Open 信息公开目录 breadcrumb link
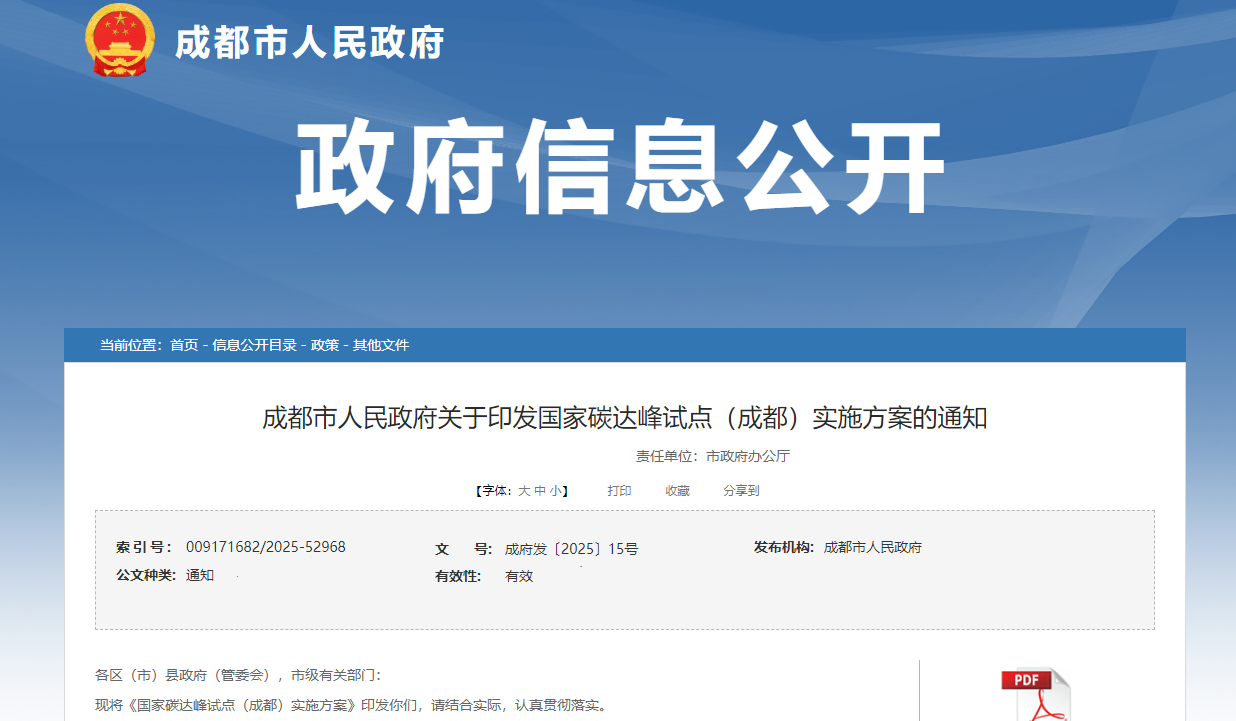Image resolution: width=1236 pixels, height=721 pixels. click(254, 345)
